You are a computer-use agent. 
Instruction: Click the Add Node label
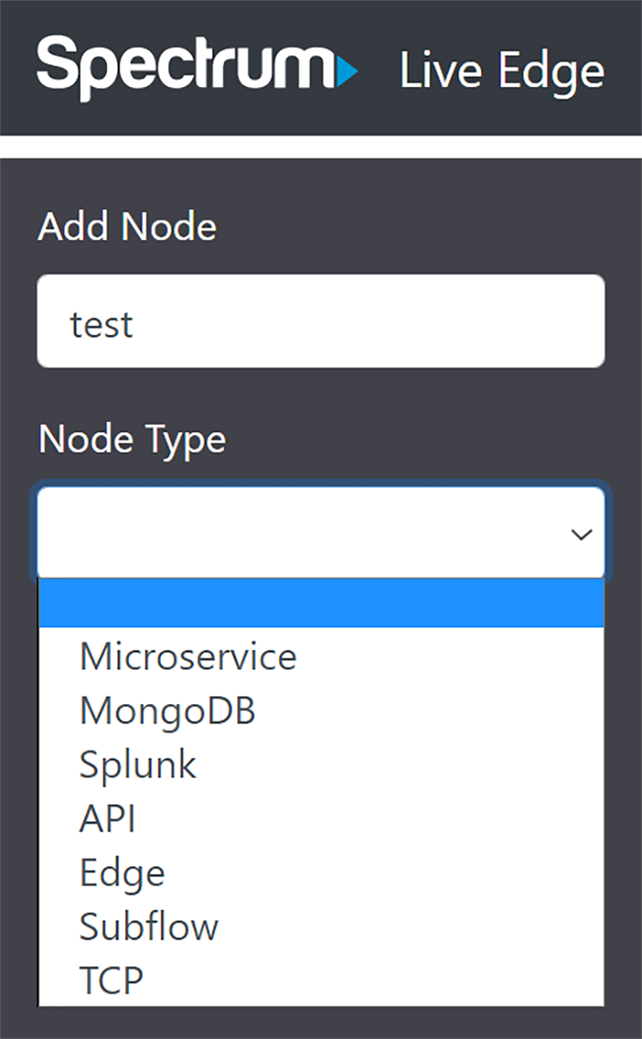(x=127, y=227)
